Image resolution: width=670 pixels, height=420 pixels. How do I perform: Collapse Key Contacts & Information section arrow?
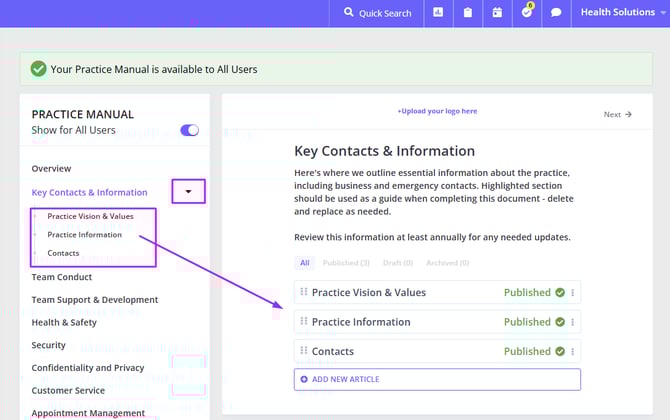pos(188,191)
